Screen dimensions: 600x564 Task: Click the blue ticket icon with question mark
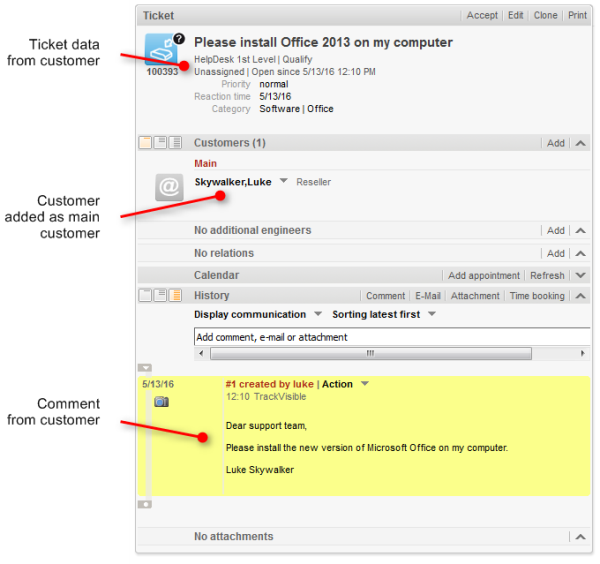(x=164, y=49)
